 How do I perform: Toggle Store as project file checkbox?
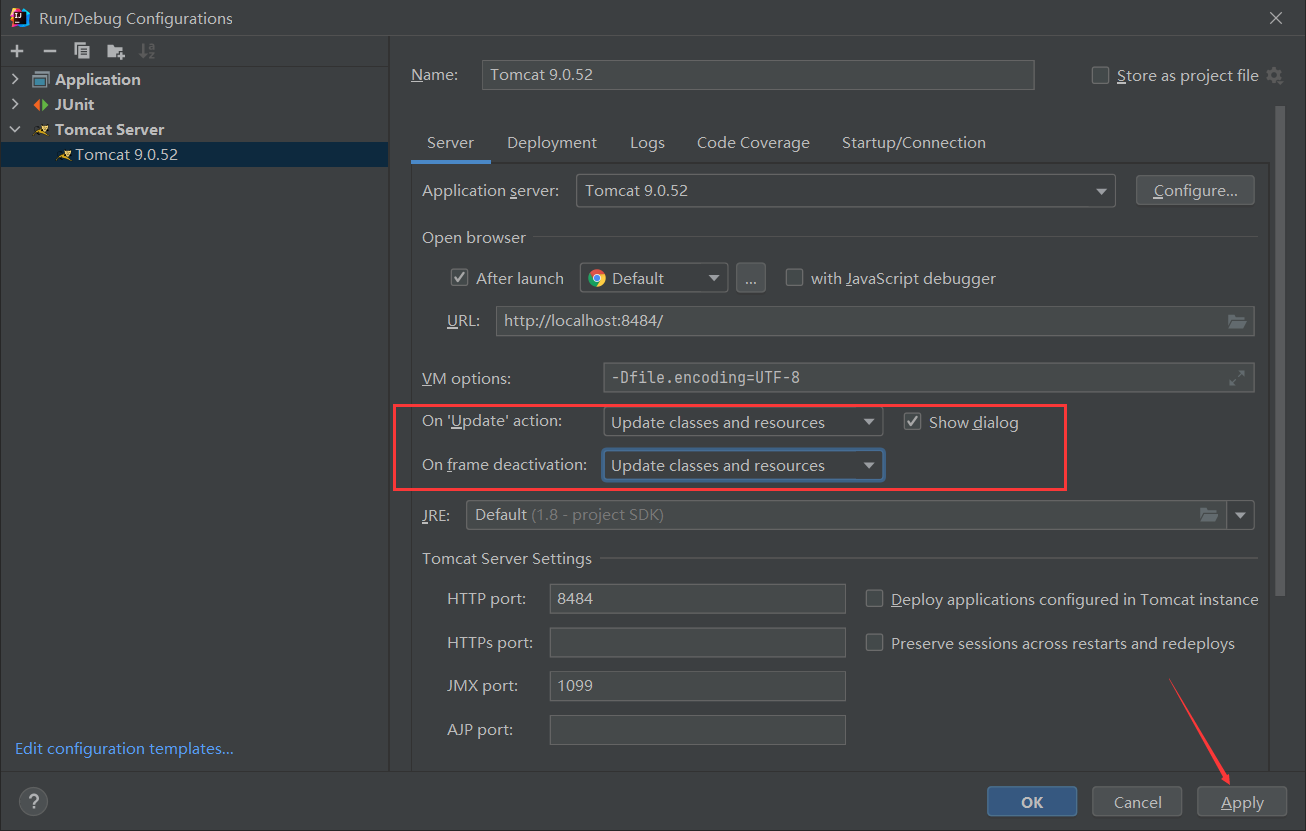click(1101, 76)
